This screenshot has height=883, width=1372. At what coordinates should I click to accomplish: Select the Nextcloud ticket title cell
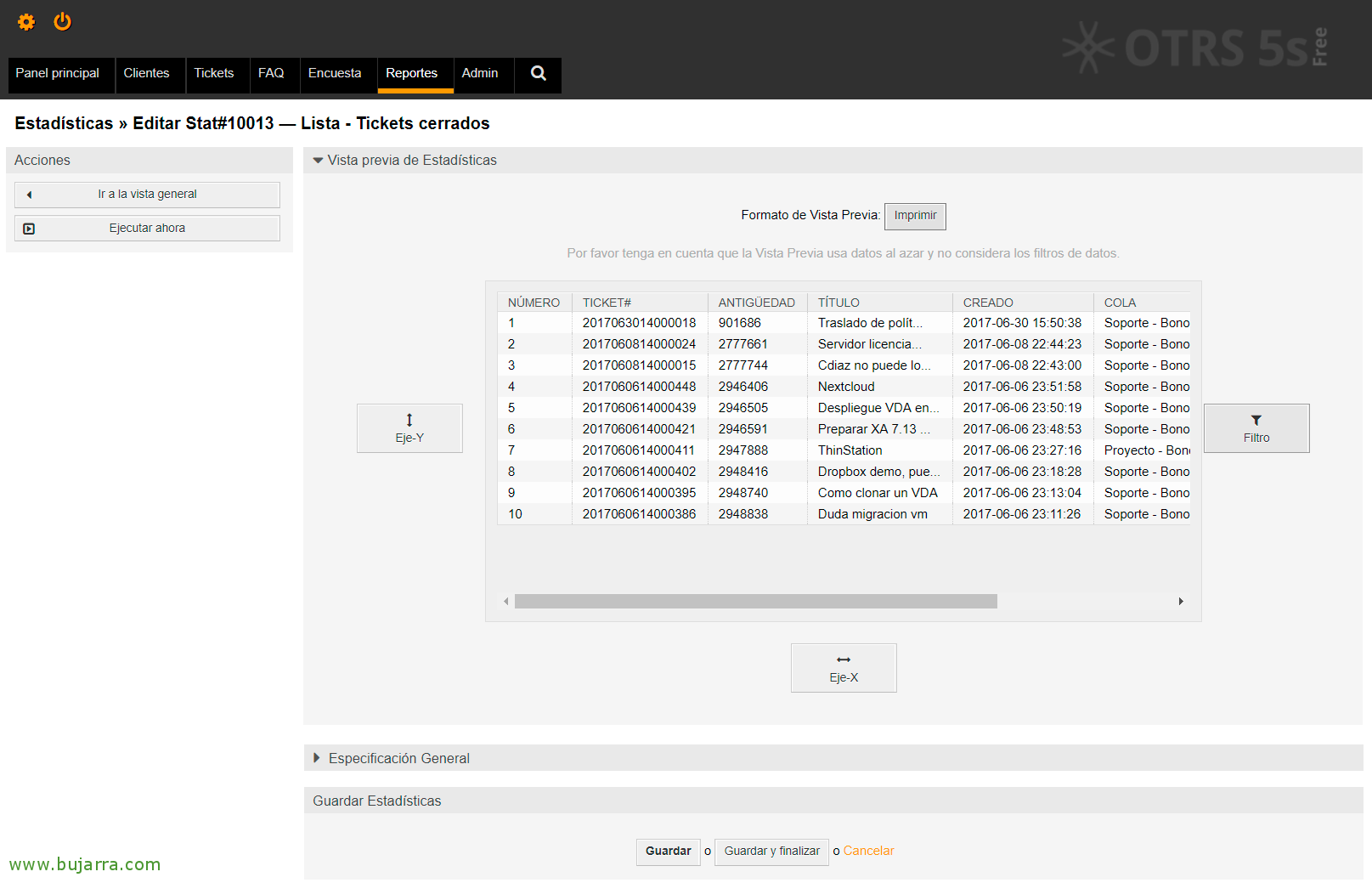(846, 387)
